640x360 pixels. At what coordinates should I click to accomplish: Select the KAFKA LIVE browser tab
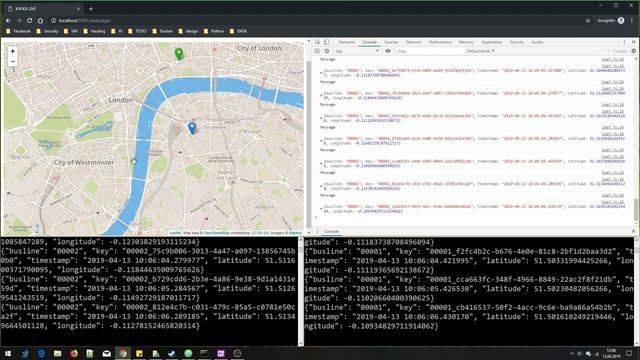click(42, 9)
